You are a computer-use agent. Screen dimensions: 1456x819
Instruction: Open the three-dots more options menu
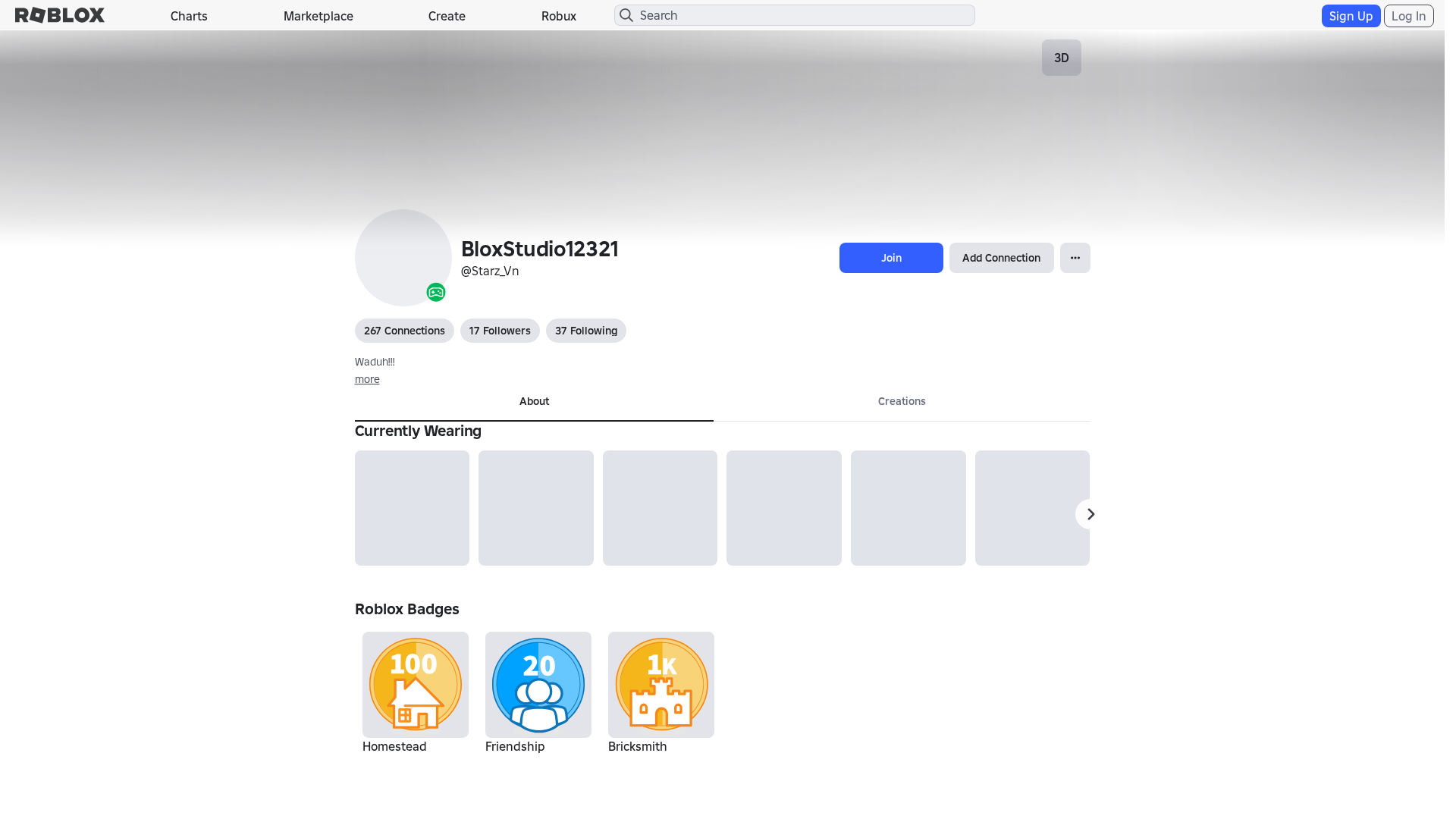[1075, 258]
